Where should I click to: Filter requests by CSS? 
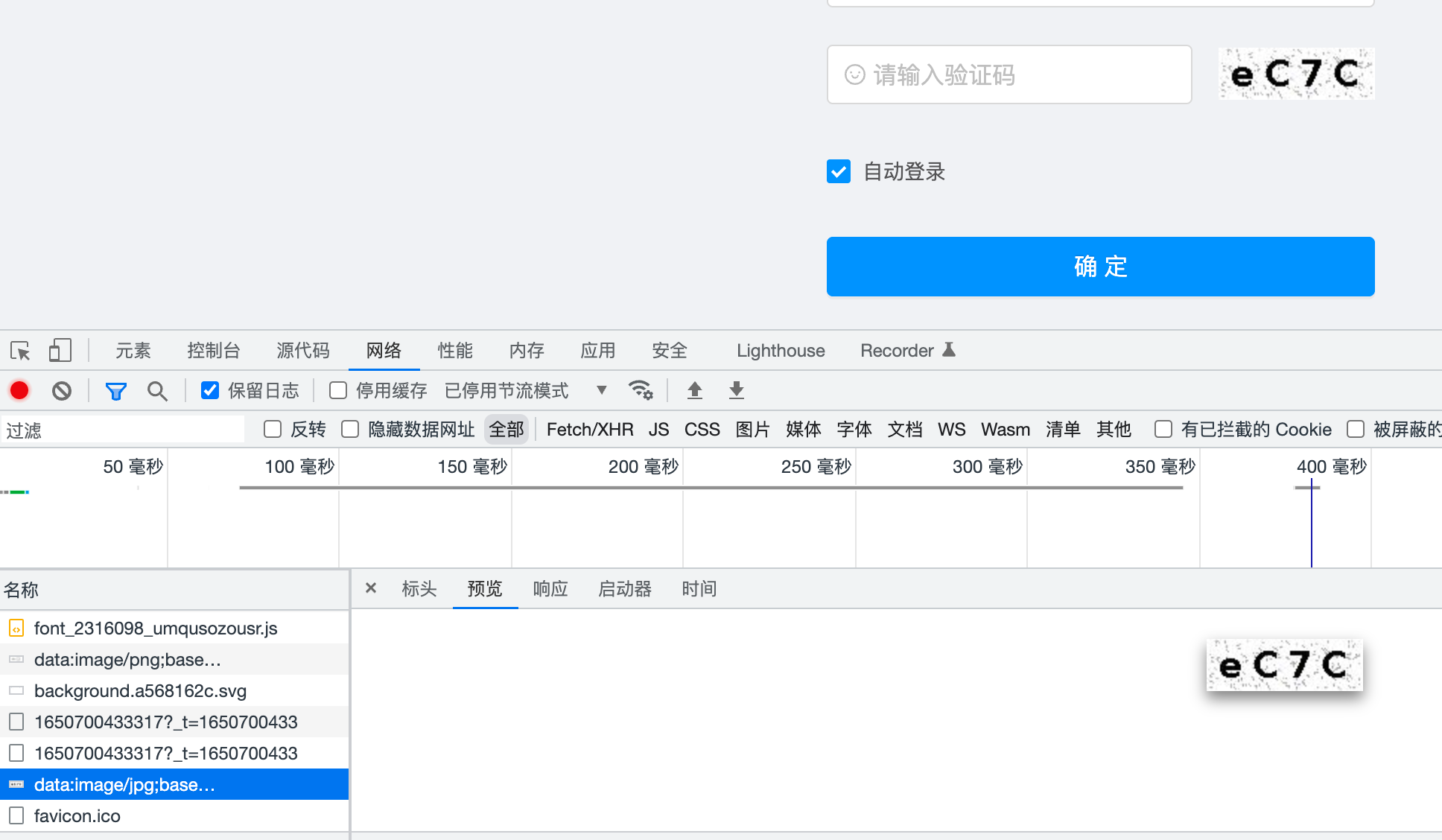[702, 429]
